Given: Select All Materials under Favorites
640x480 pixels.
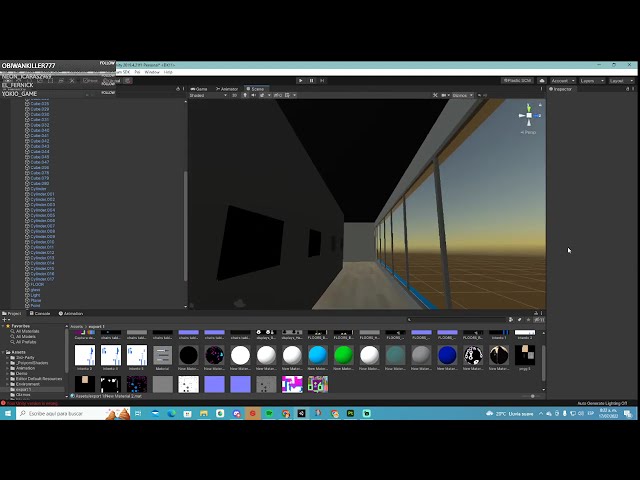Looking at the screenshot, I should click(28, 331).
